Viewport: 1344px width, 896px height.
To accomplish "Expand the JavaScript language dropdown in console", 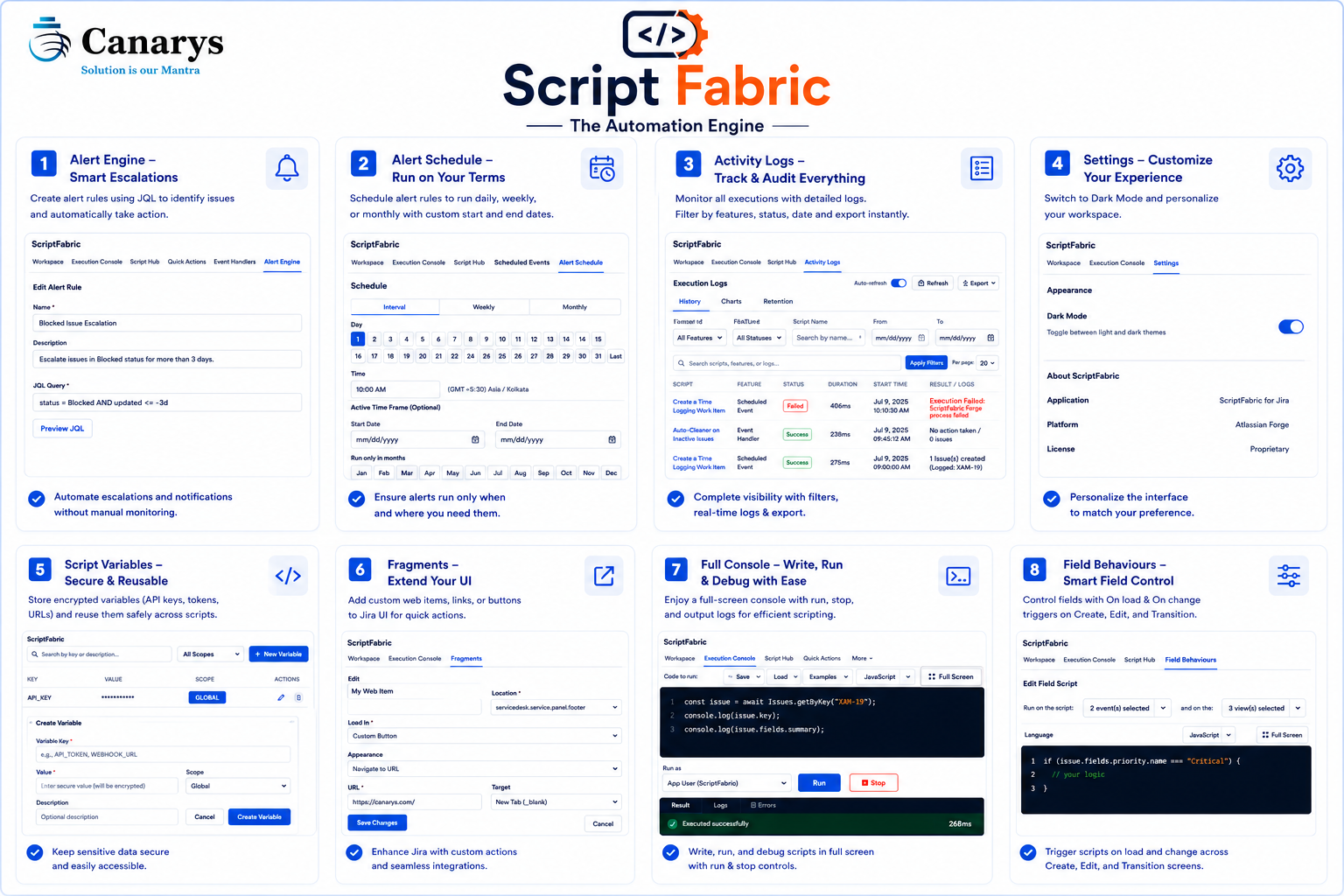I will click(884, 676).
